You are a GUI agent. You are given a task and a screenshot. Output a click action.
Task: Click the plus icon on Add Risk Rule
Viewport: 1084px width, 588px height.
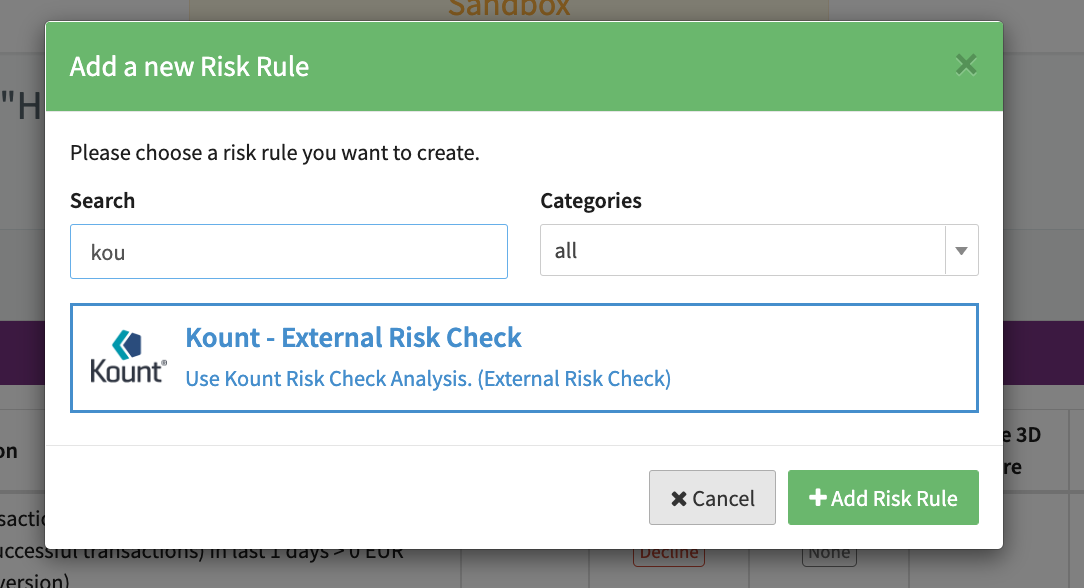tap(817, 498)
